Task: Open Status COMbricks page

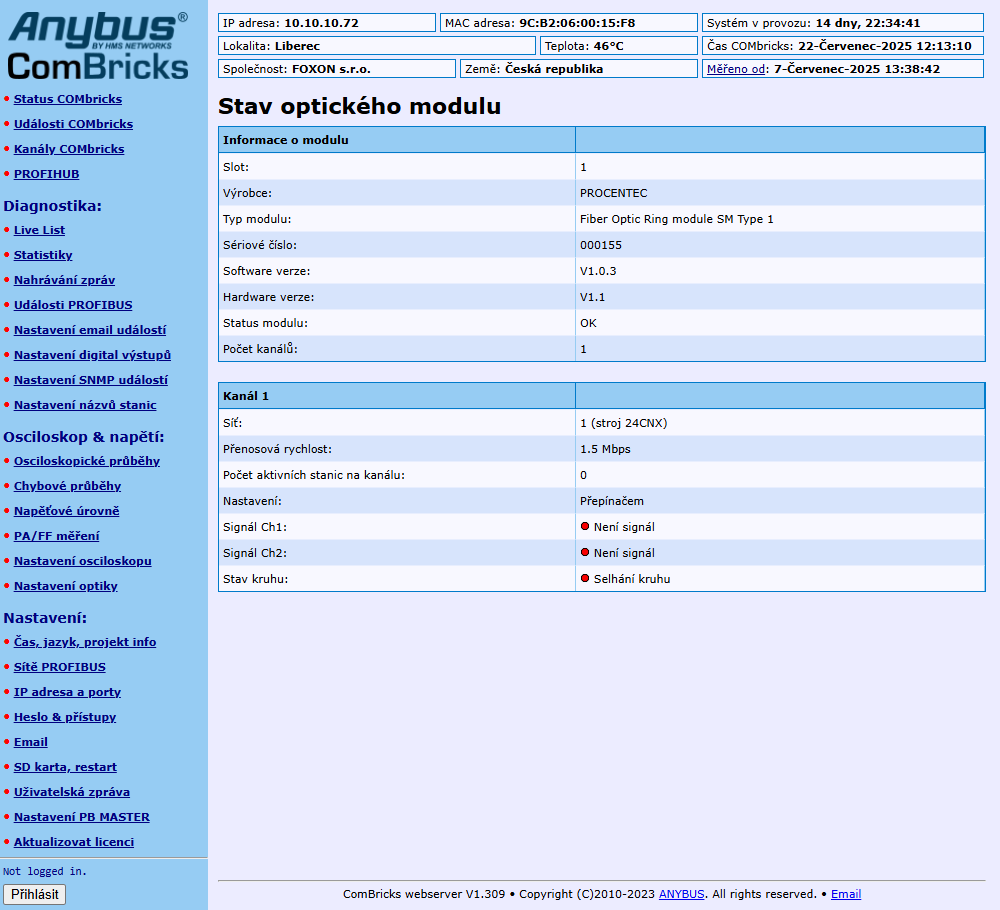Action: 68,99
